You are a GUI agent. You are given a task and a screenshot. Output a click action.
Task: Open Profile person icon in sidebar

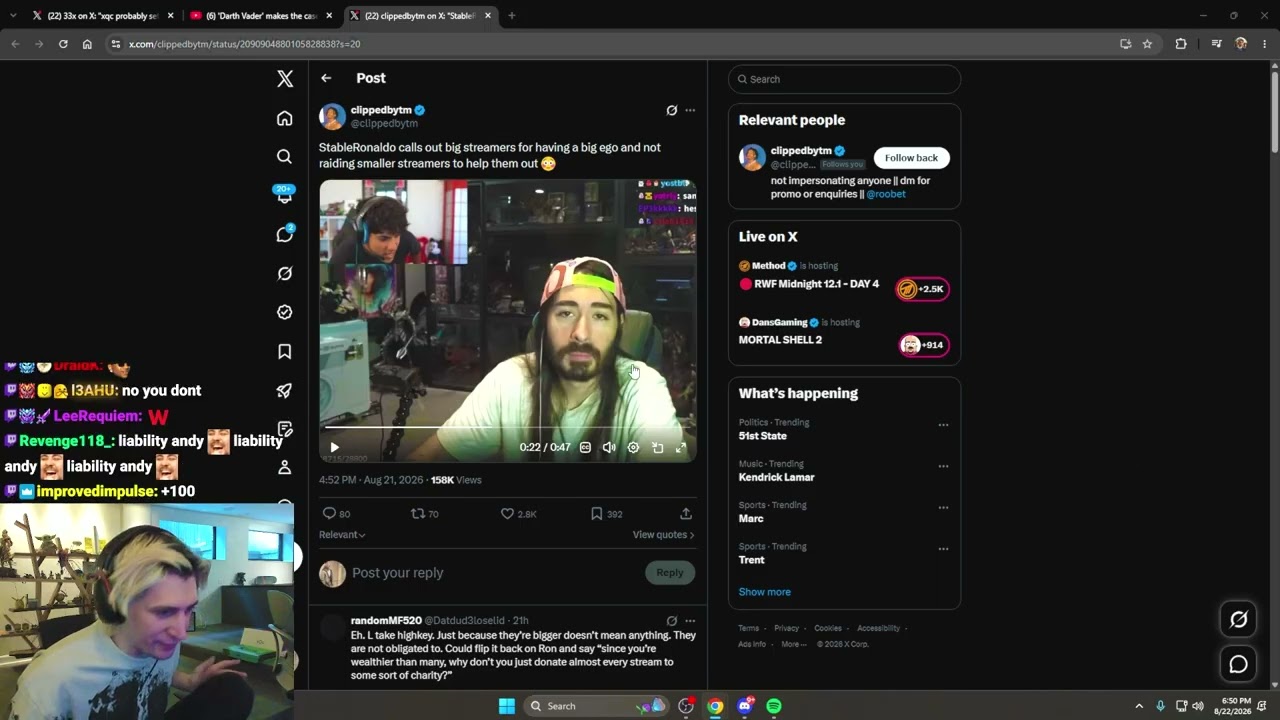coord(285,467)
